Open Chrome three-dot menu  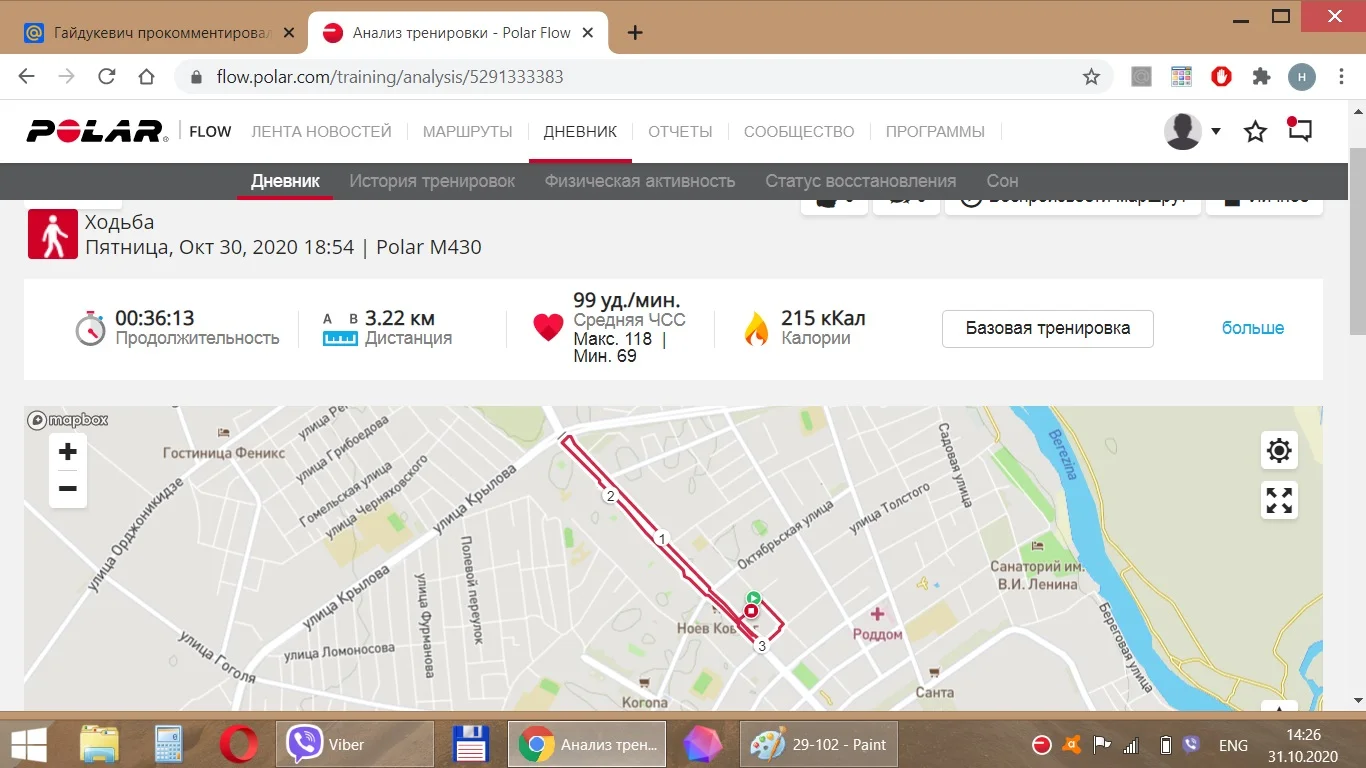(x=1342, y=77)
